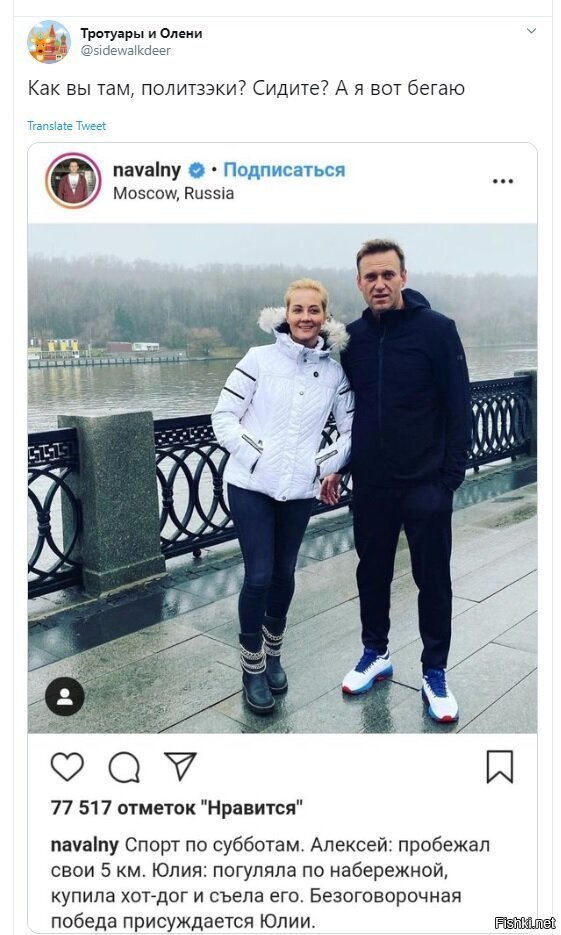Click the Fishki.net watermark
This screenshot has width=561, height=935.
(525, 923)
